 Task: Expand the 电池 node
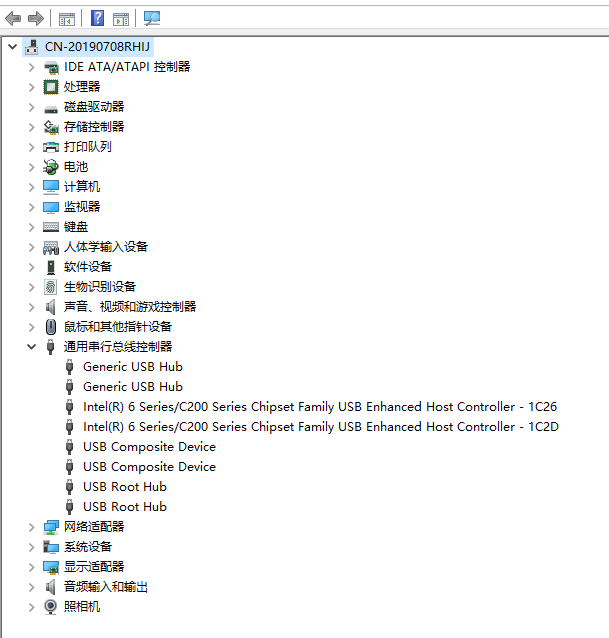pyautogui.click(x=32, y=167)
